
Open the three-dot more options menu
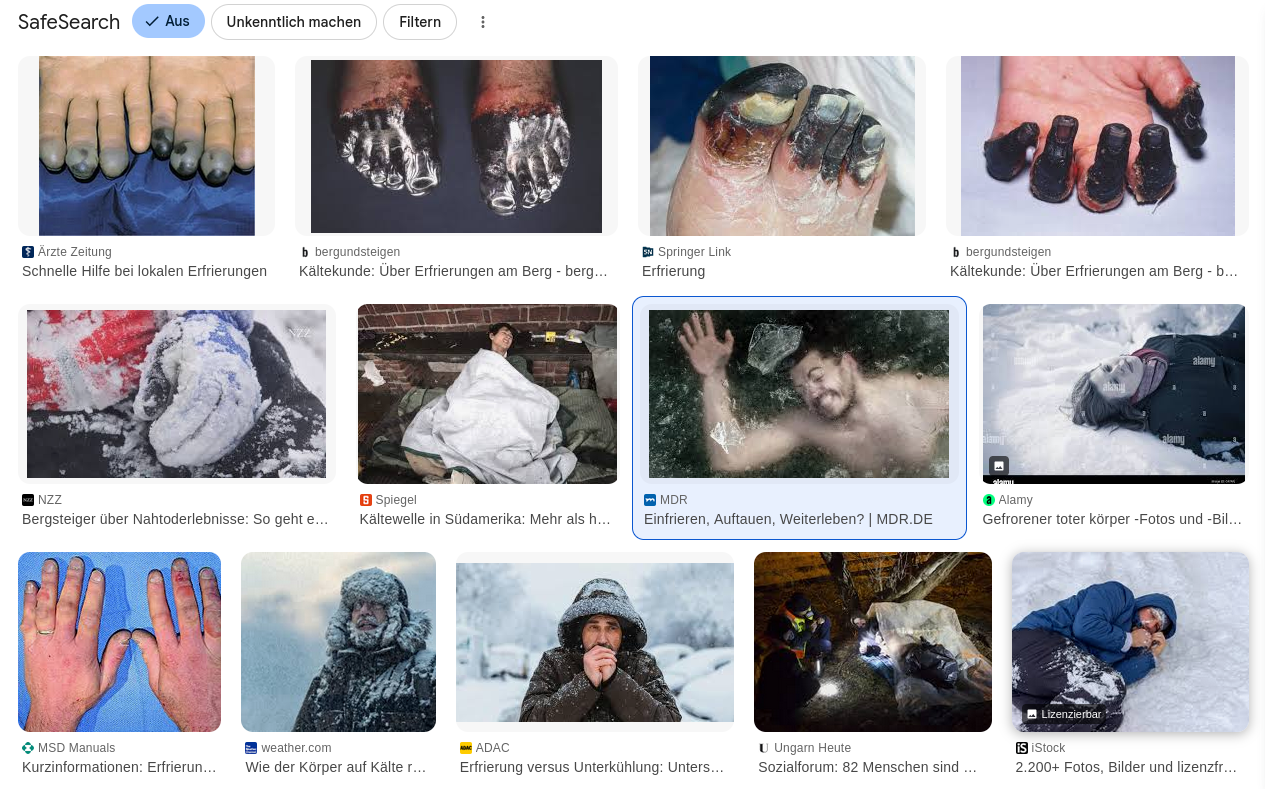483,22
